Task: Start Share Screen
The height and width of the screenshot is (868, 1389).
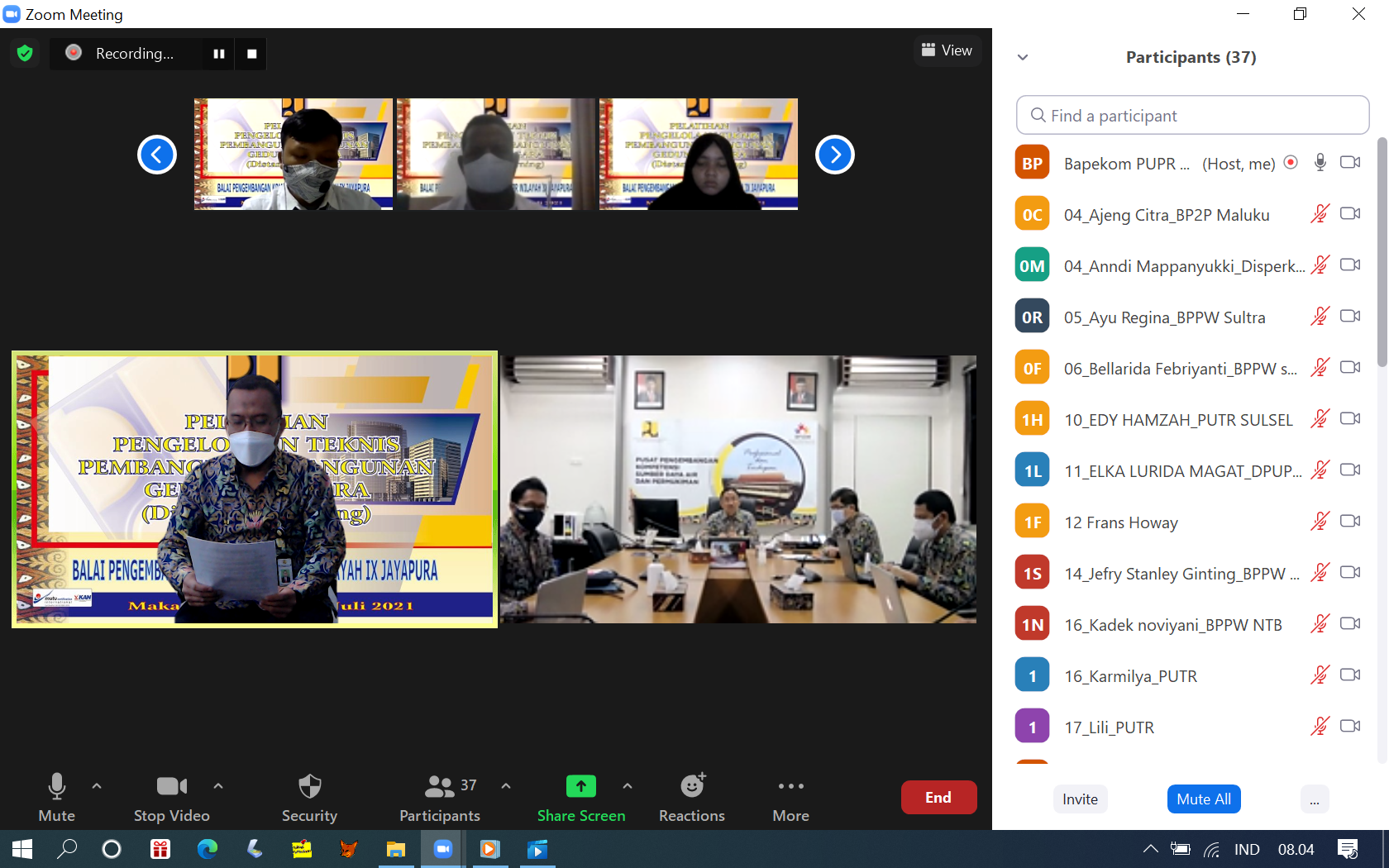Action: (x=581, y=798)
